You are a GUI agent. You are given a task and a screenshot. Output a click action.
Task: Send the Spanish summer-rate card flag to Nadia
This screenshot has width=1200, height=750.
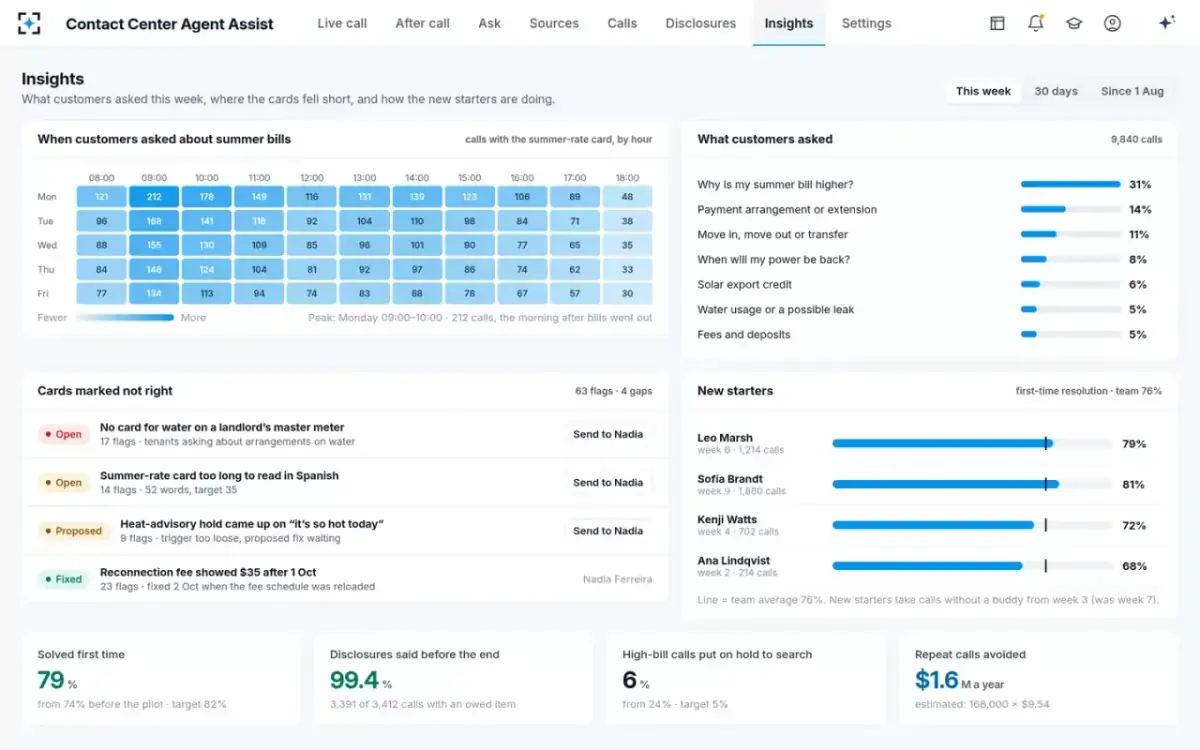pyautogui.click(x=608, y=482)
